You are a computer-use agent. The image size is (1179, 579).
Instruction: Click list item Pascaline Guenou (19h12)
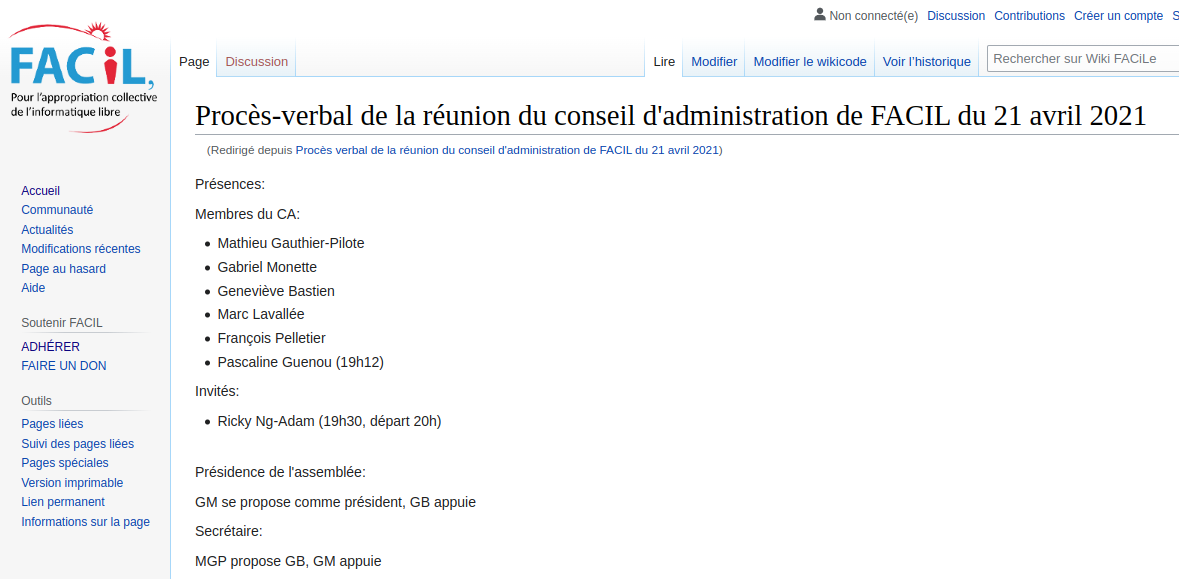[301, 362]
